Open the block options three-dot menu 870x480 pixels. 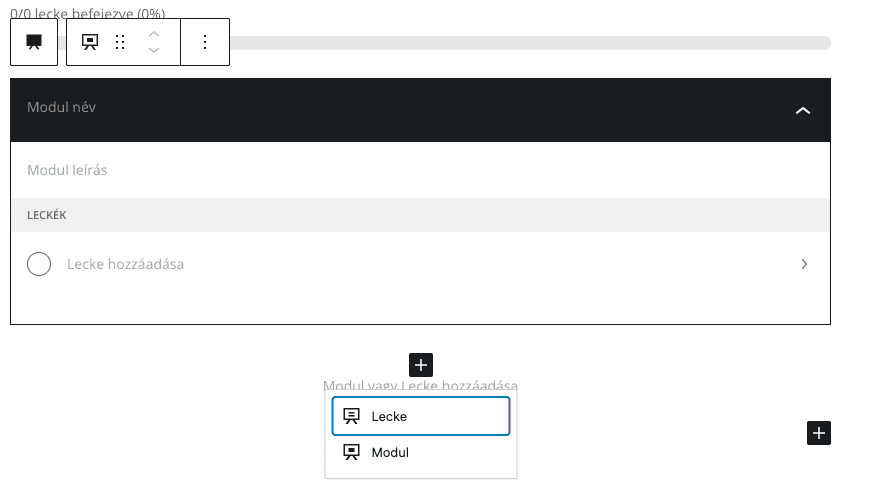tap(205, 42)
